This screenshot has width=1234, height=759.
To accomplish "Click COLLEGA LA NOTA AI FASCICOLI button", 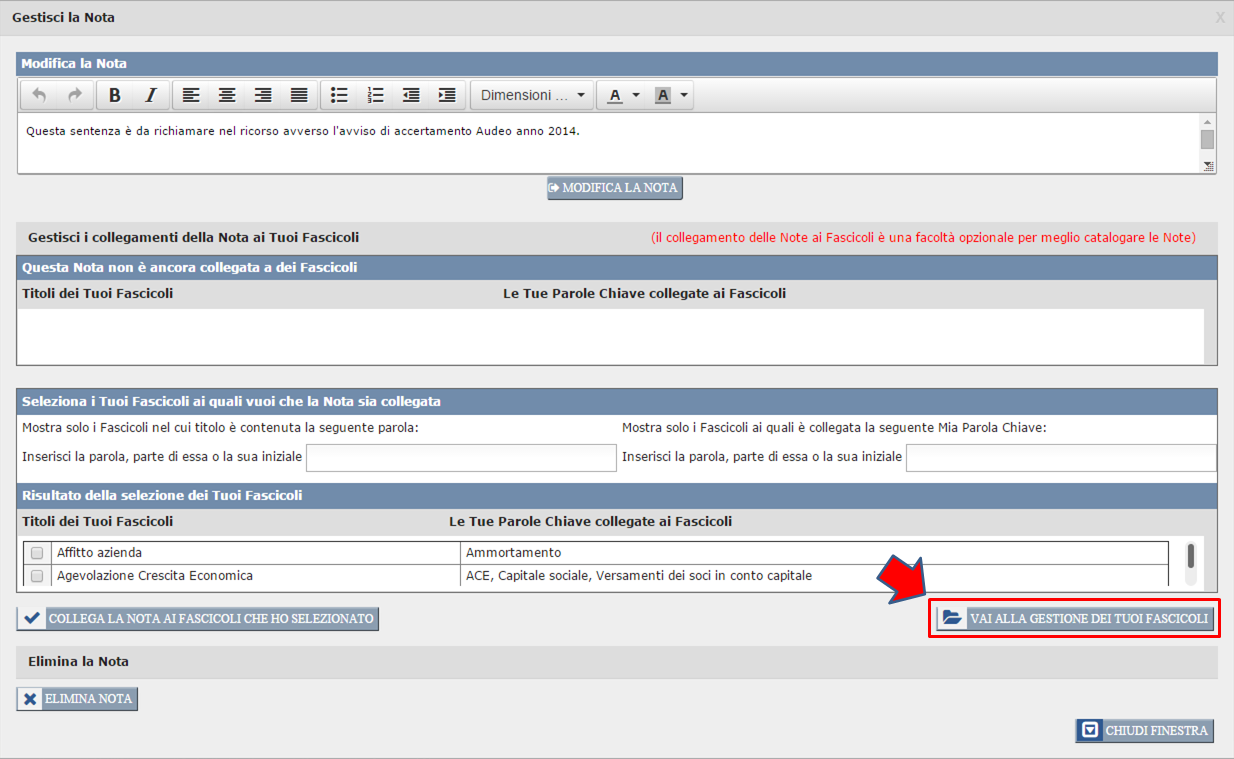I will coord(198,619).
